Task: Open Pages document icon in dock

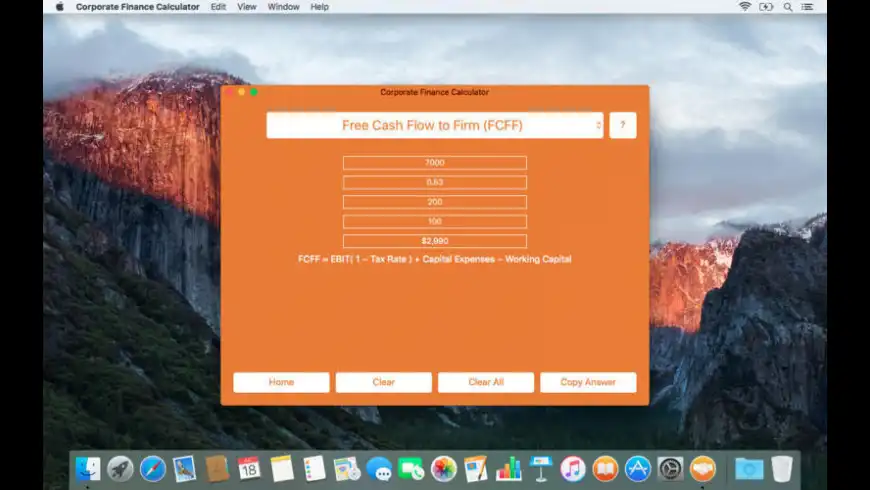Action: click(x=476, y=469)
